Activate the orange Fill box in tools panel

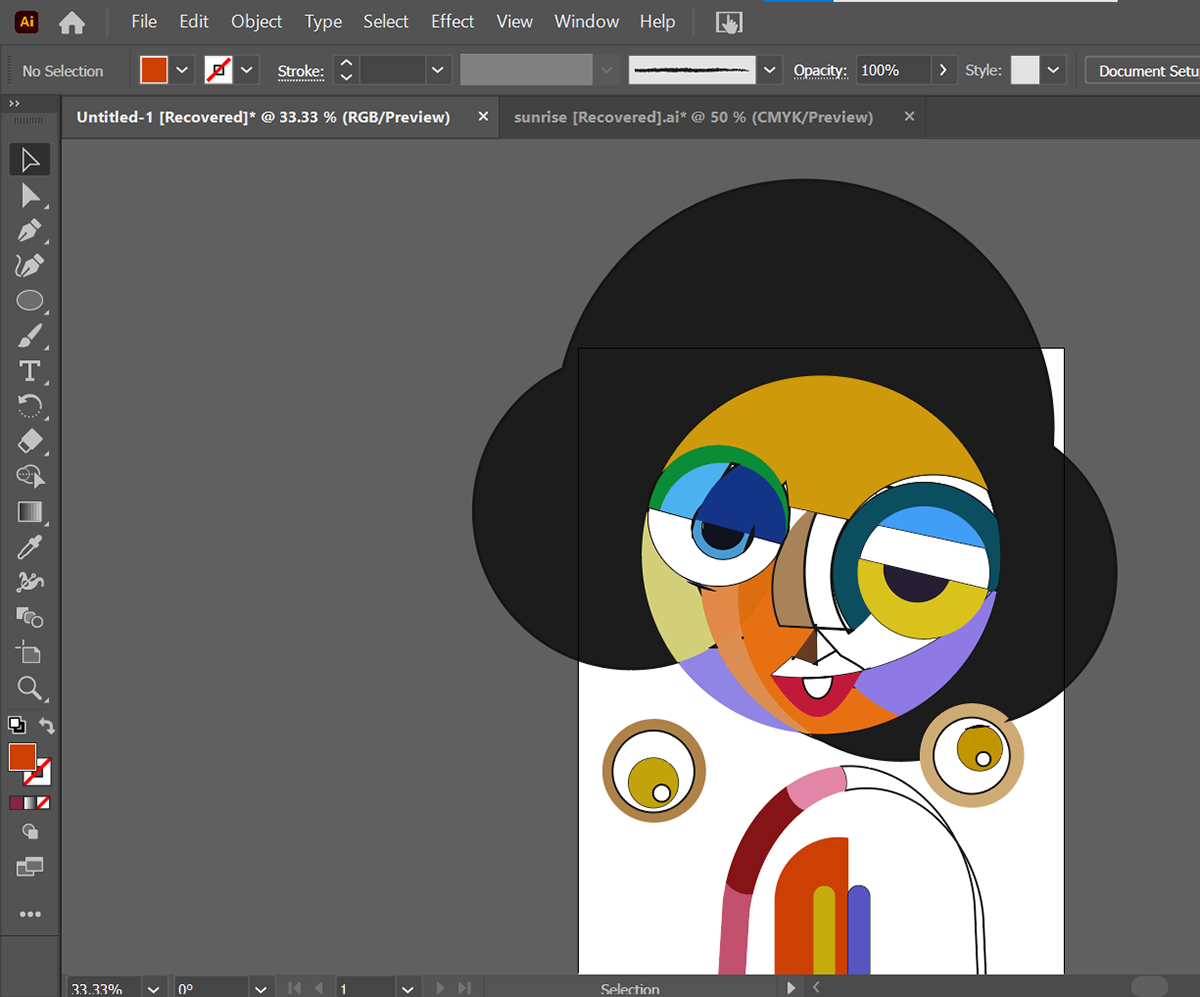pyautogui.click(x=22, y=757)
